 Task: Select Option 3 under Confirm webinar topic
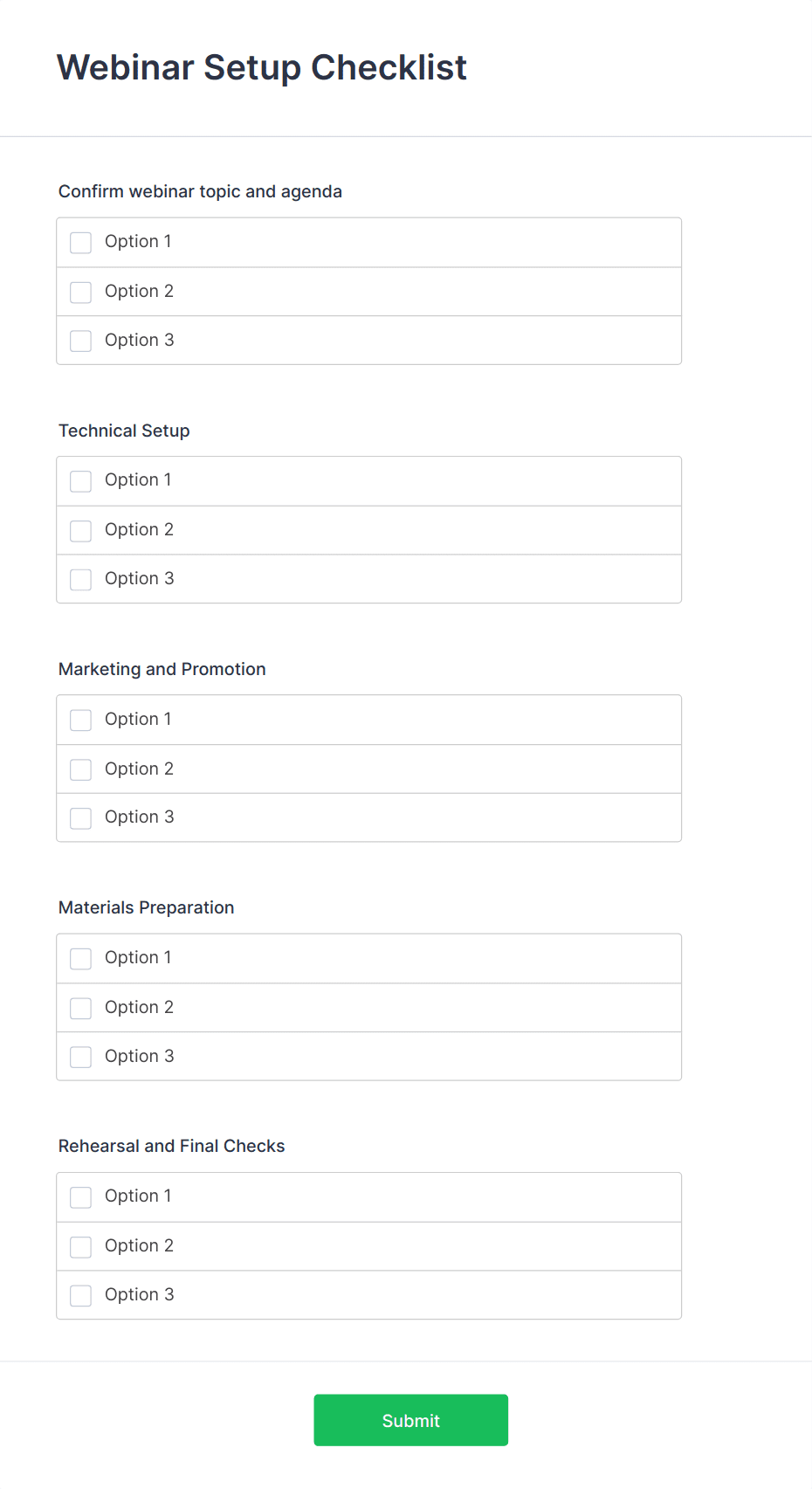[x=81, y=341]
